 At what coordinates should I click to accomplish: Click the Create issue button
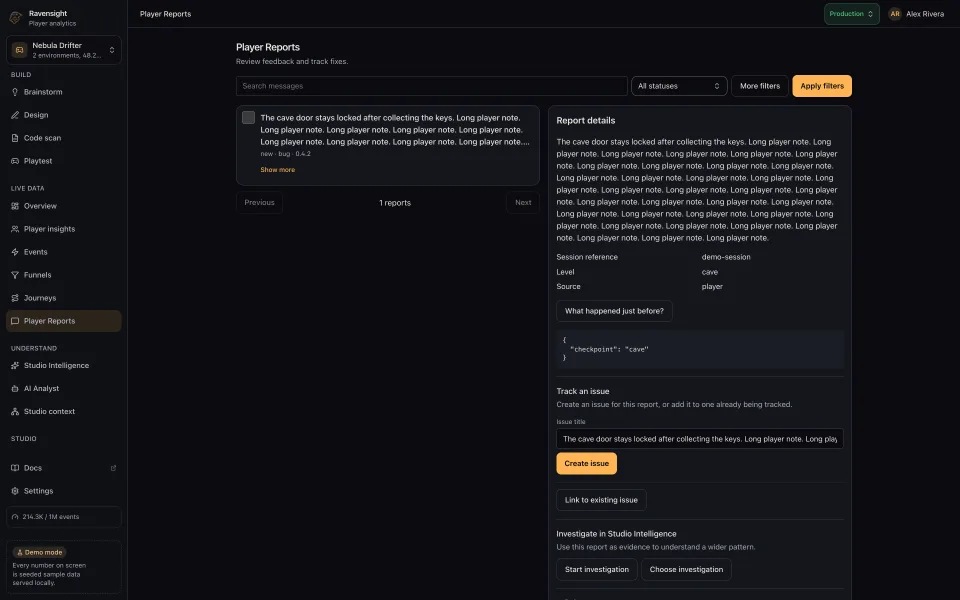(586, 463)
